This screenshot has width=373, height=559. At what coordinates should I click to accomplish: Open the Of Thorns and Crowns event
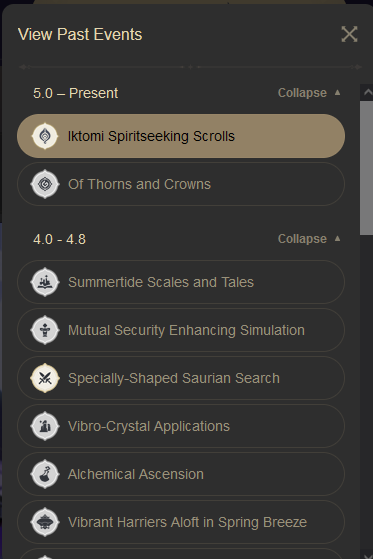pos(181,184)
